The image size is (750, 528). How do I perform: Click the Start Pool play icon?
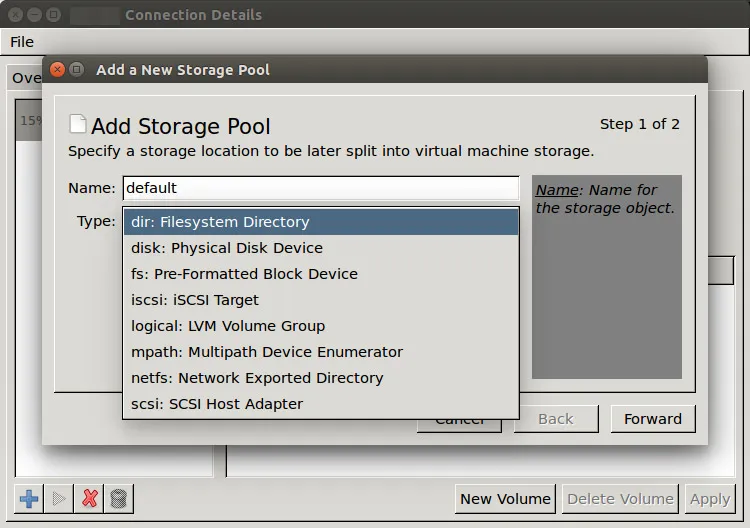pyautogui.click(x=59, y=498)
